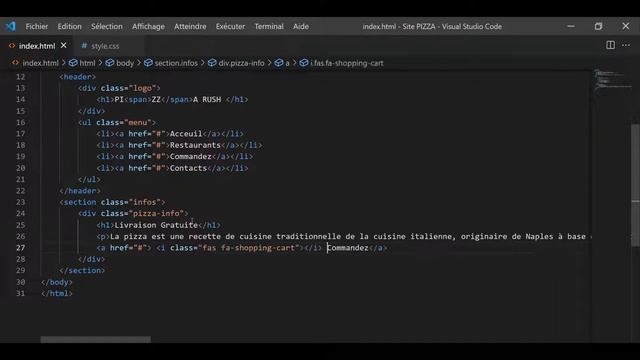Screen dimensions: 640x360
Task: Click the closing </header> tag
Action: click(x=80, y=191)
